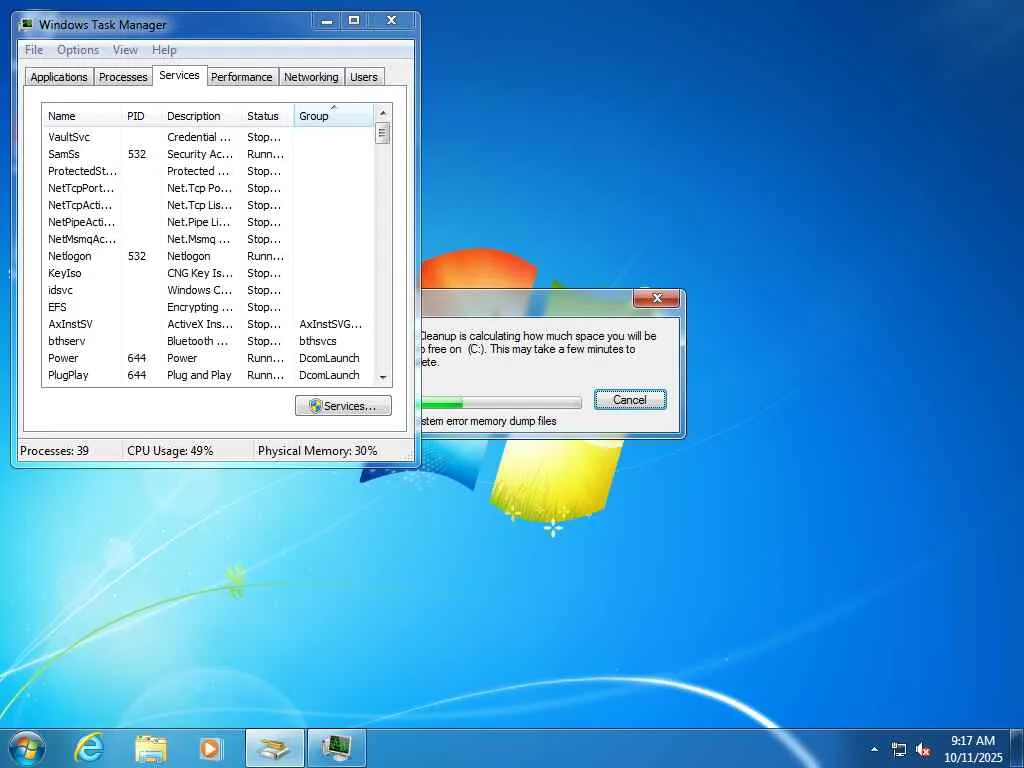Select the VaultSvc service row
Viewport: 1024px width, 768px height.
[208, 137]
